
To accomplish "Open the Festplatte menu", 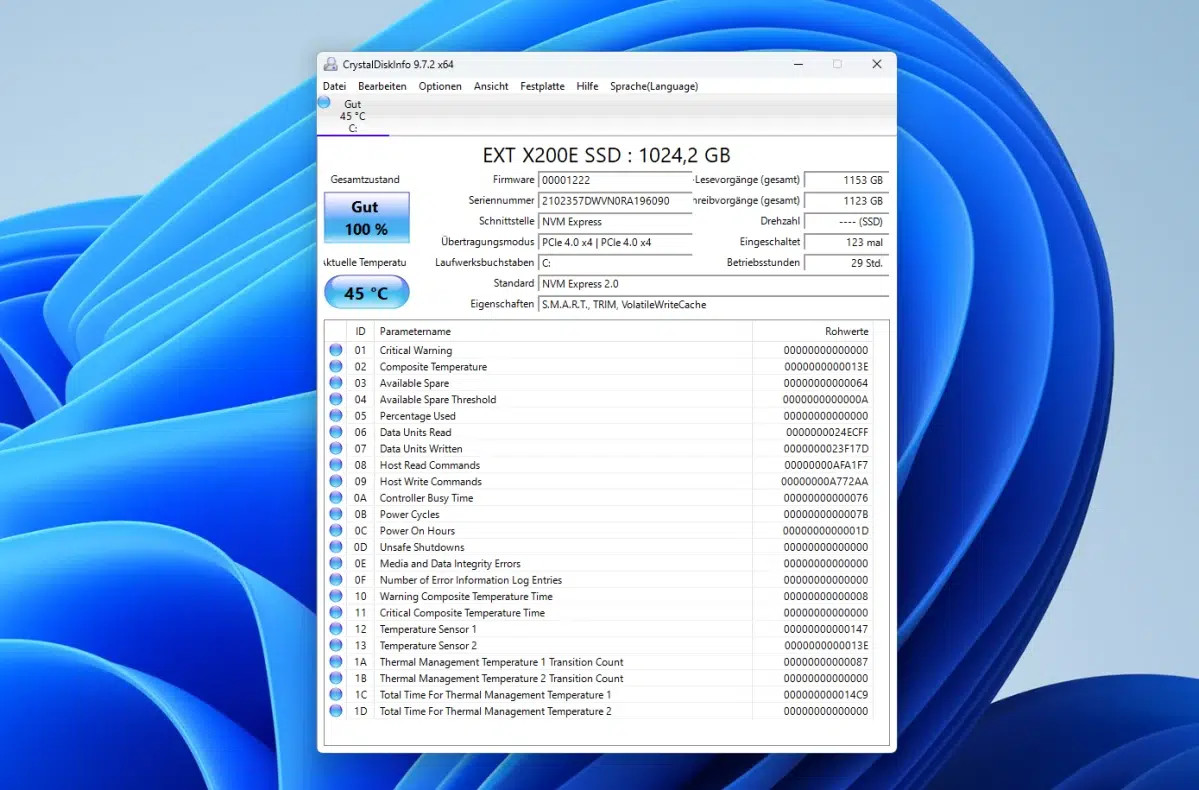I will tap(542, 86).
